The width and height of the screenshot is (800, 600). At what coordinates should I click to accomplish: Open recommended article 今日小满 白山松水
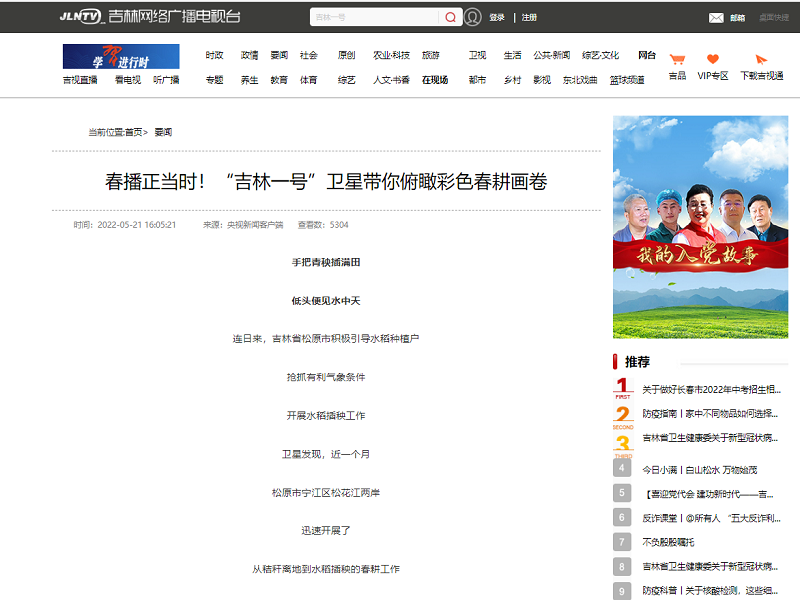click(x=699, y=469)
